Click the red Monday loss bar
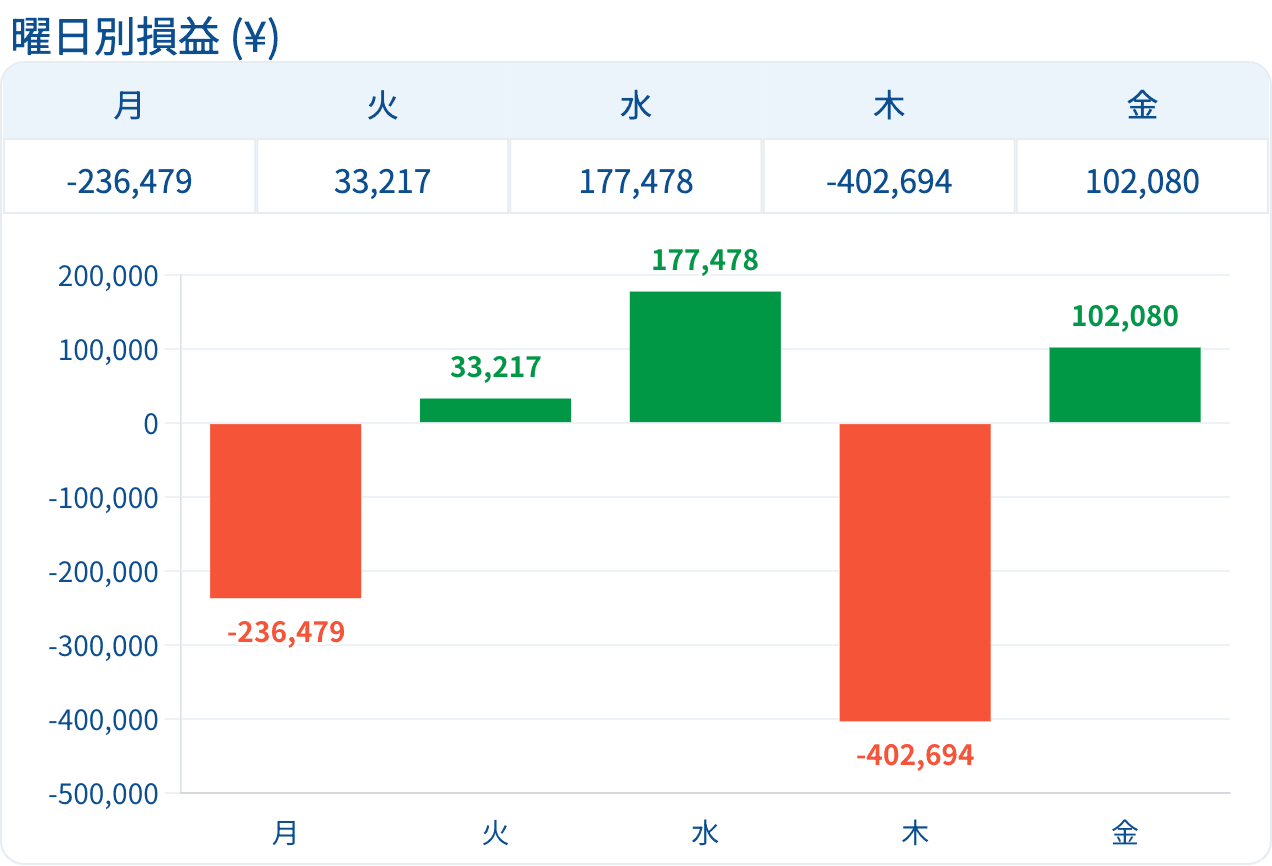 pos(285,511)
